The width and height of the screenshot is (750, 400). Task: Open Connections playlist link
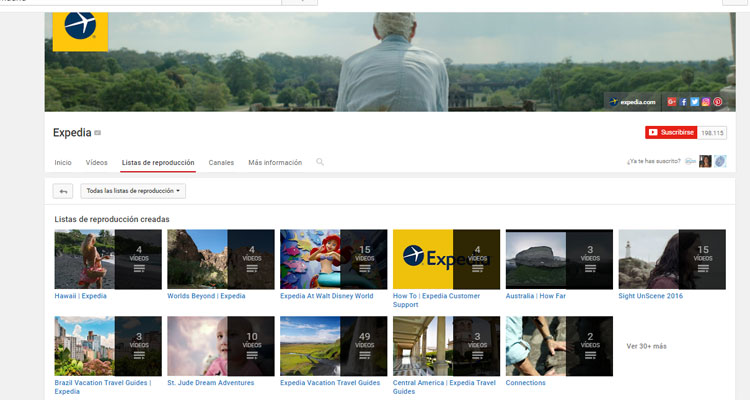[x=526, y=383]
